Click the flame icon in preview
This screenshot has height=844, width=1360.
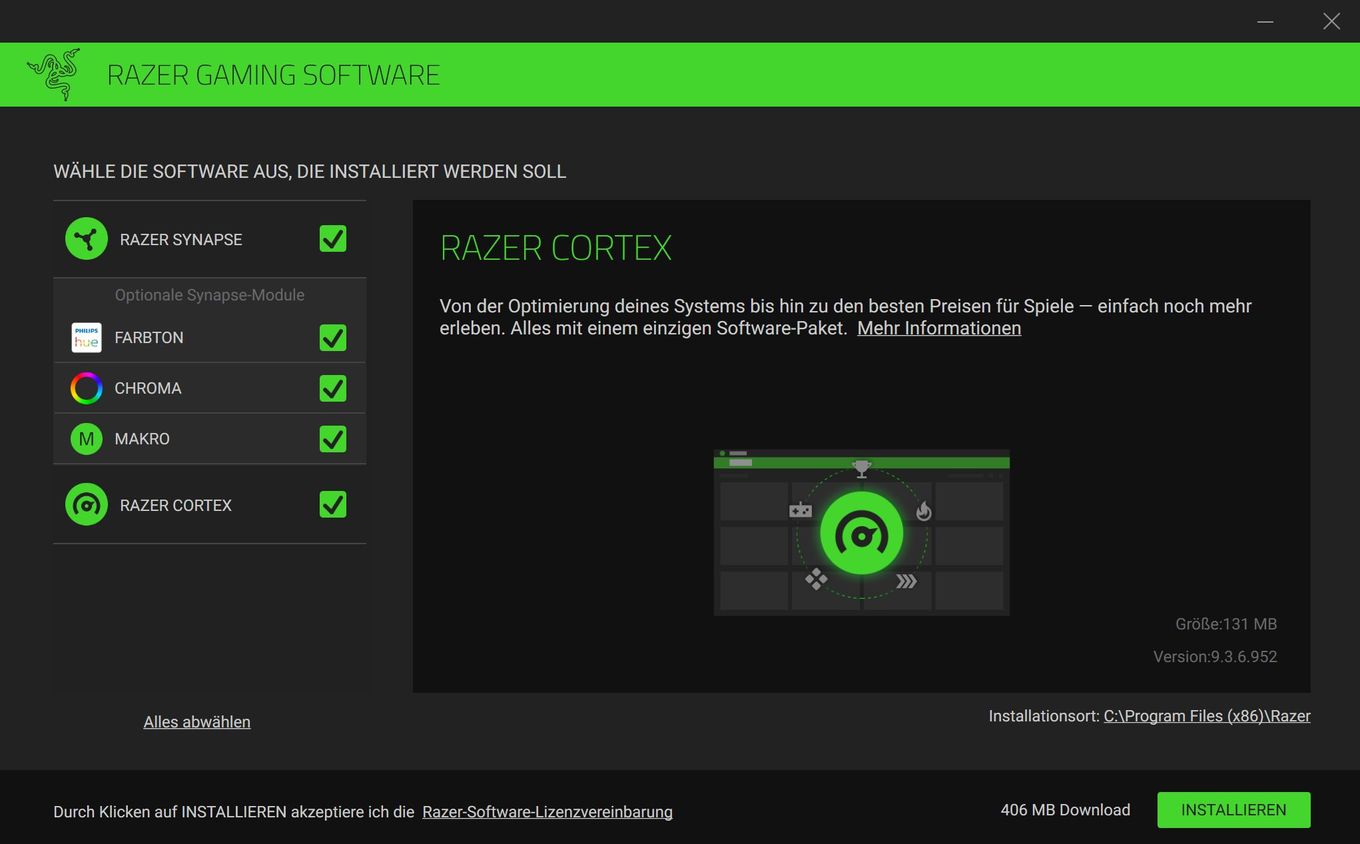(x=924, y=511)
